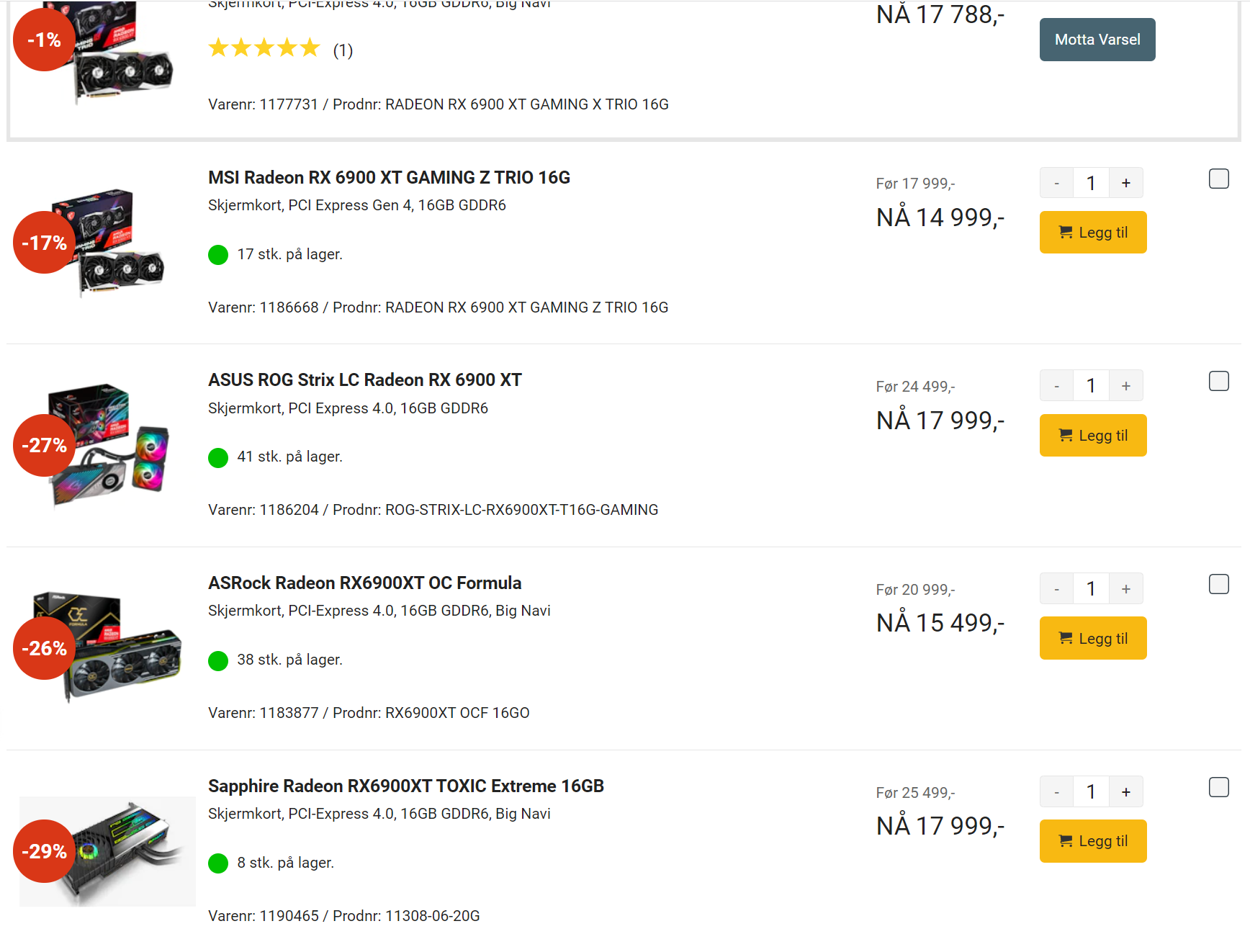This screenshot has width=1250, height=952.
Task: Decrease quantity for ASRock OC Formula
Action: point(1056,589)
